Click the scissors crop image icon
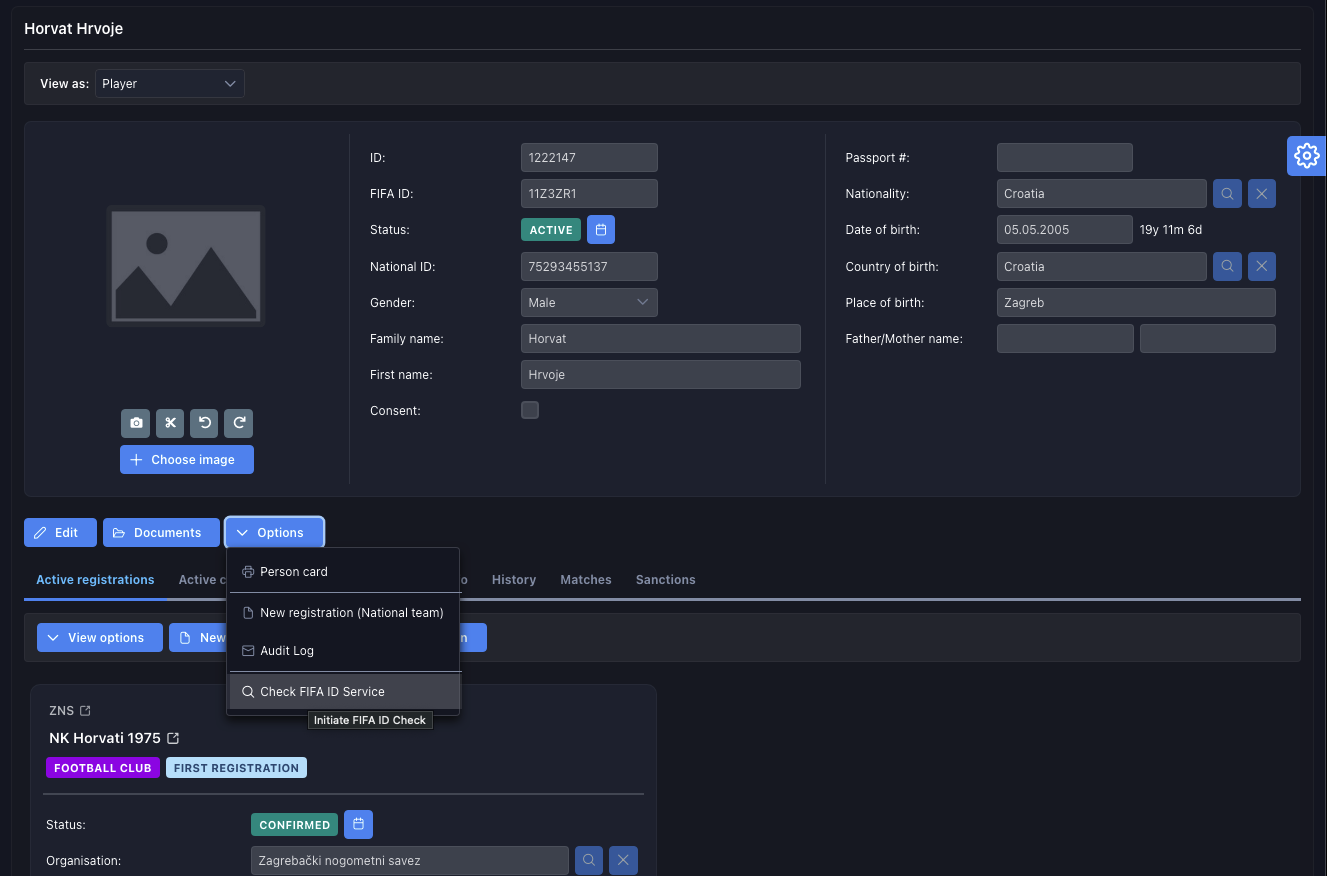Screen dimensions: 1327x876 point(170,423)
